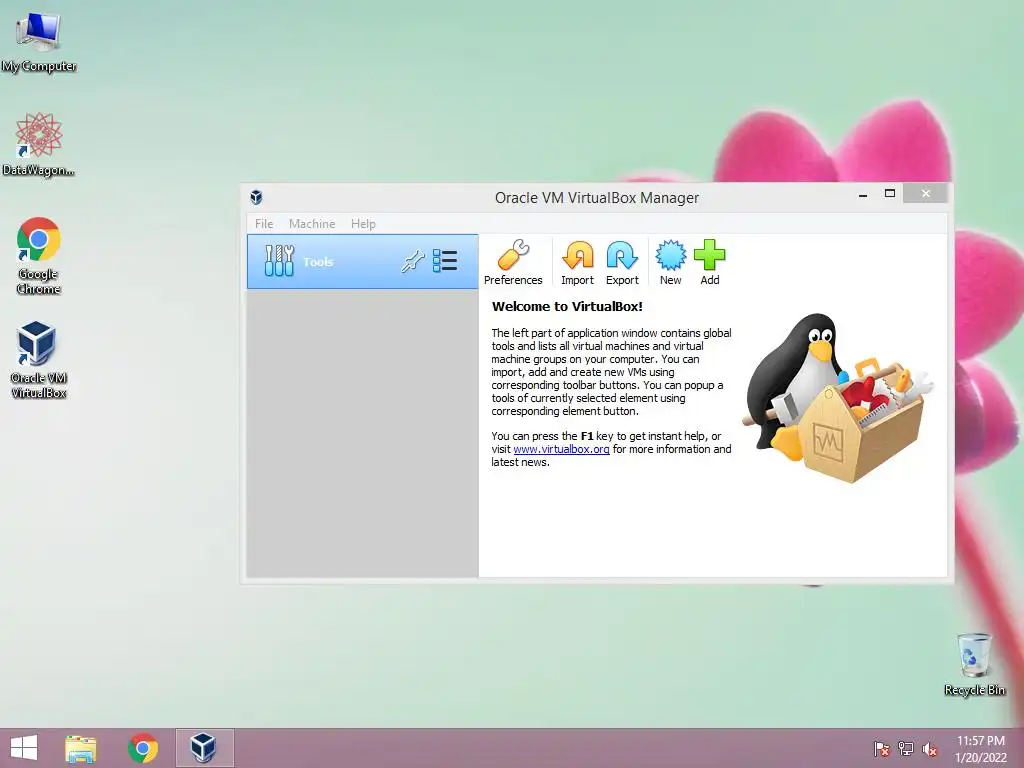Click the pin icon on Tools item
The height and width of the screenshot is (768, 1024).
[x=413, y=261]
